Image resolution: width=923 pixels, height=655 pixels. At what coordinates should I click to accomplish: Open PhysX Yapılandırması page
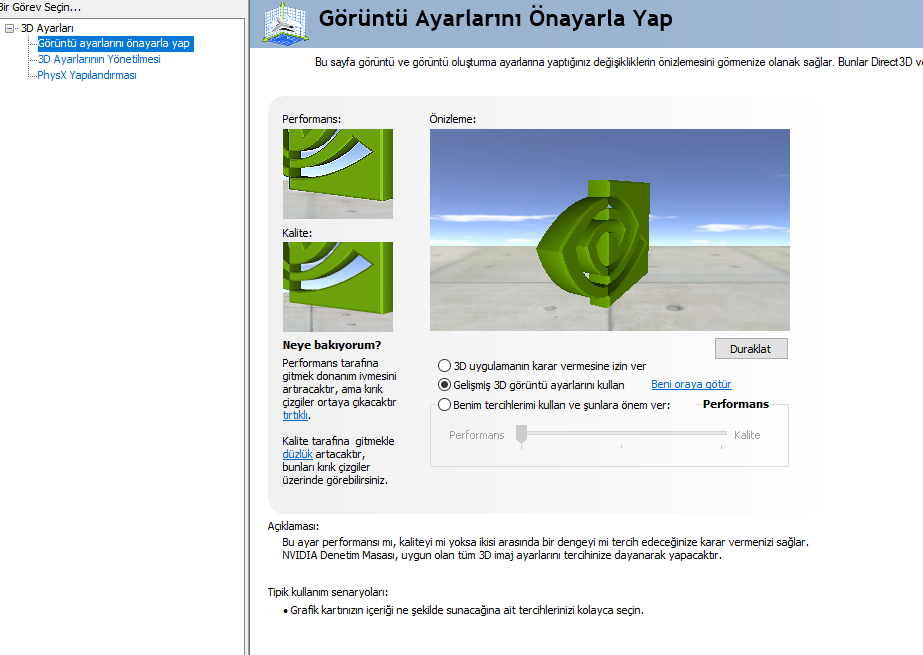pos(87,75)
